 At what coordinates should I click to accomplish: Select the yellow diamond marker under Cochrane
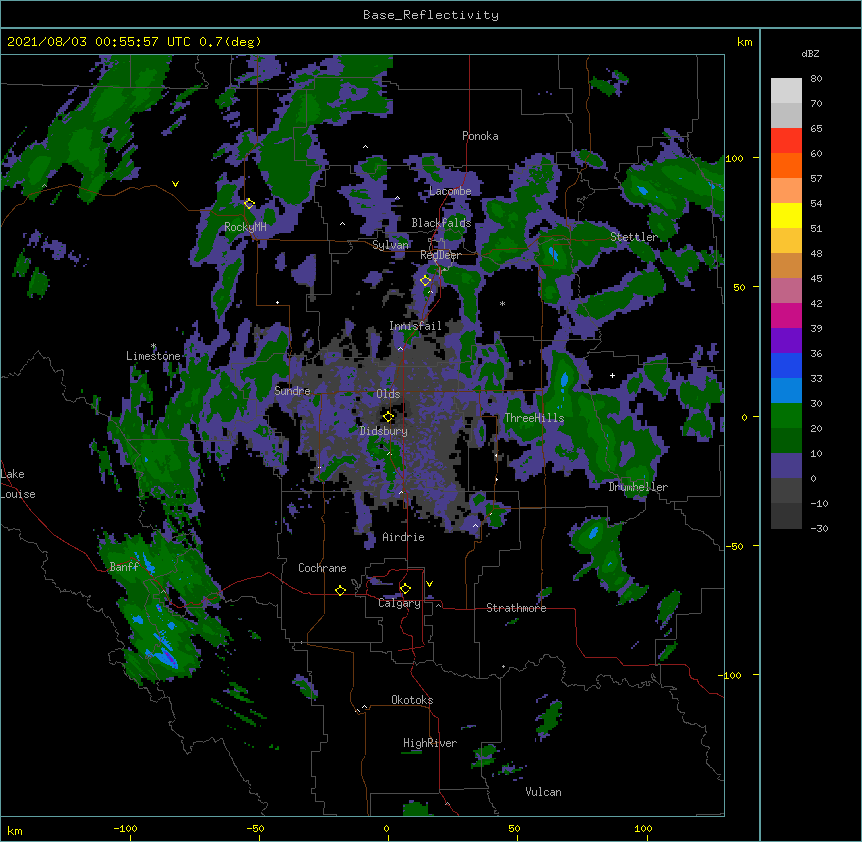pyautogui.click(x=340, y=590)
